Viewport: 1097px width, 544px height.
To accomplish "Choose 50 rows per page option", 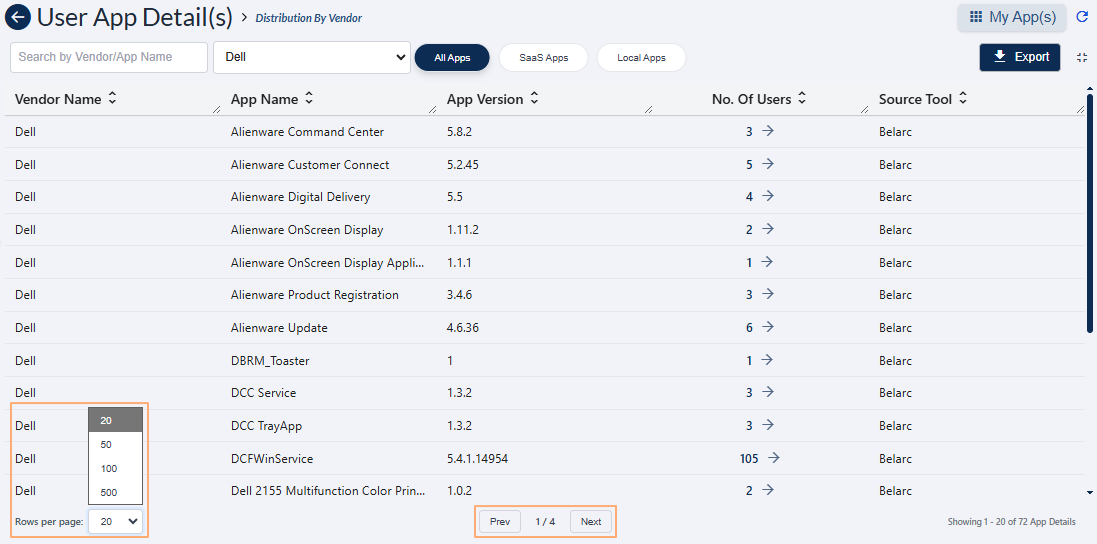I will (115, 445).
